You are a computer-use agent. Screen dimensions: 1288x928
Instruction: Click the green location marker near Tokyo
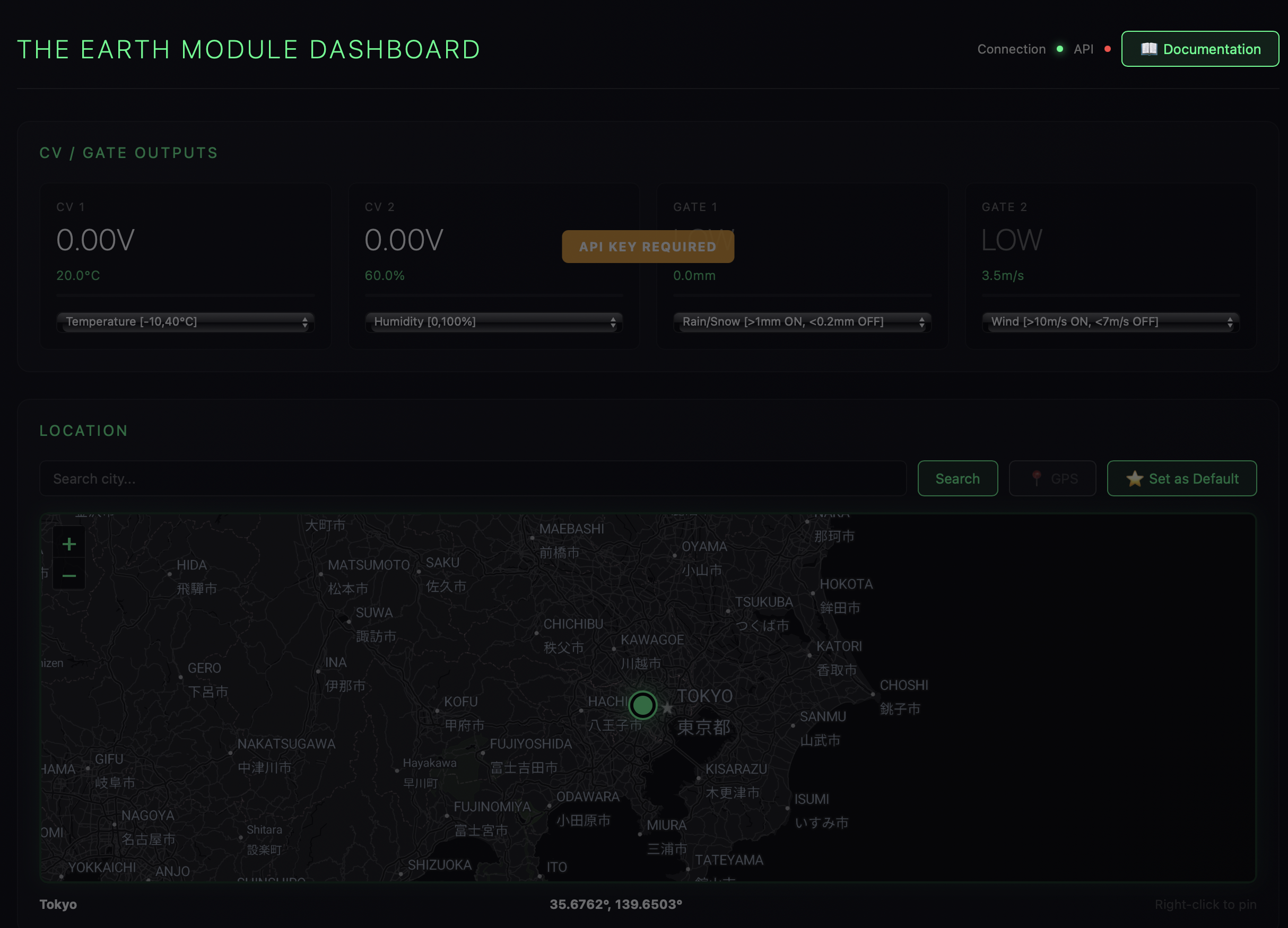[642, 705]
